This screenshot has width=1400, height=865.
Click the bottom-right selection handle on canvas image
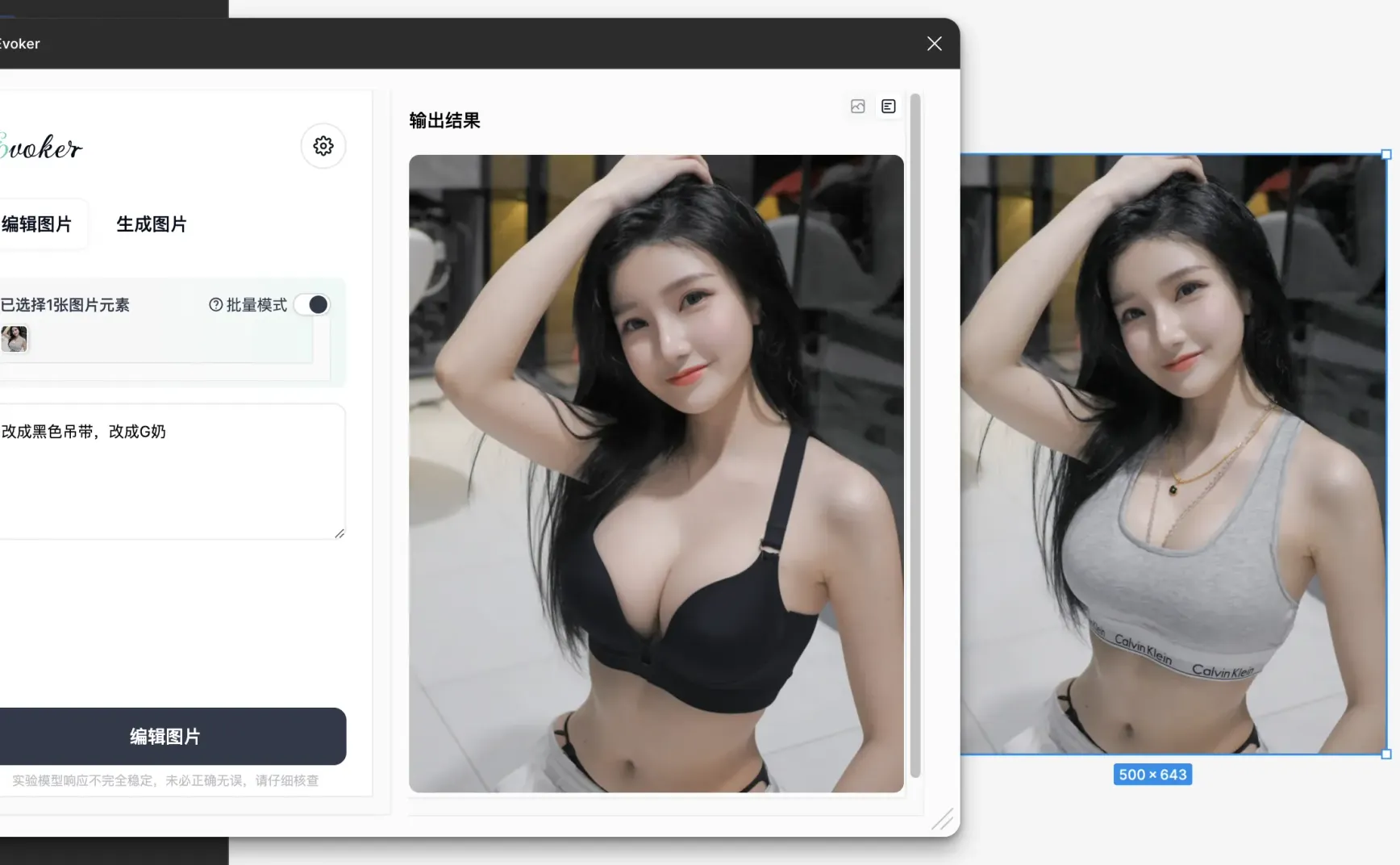tap(1387, 754)
